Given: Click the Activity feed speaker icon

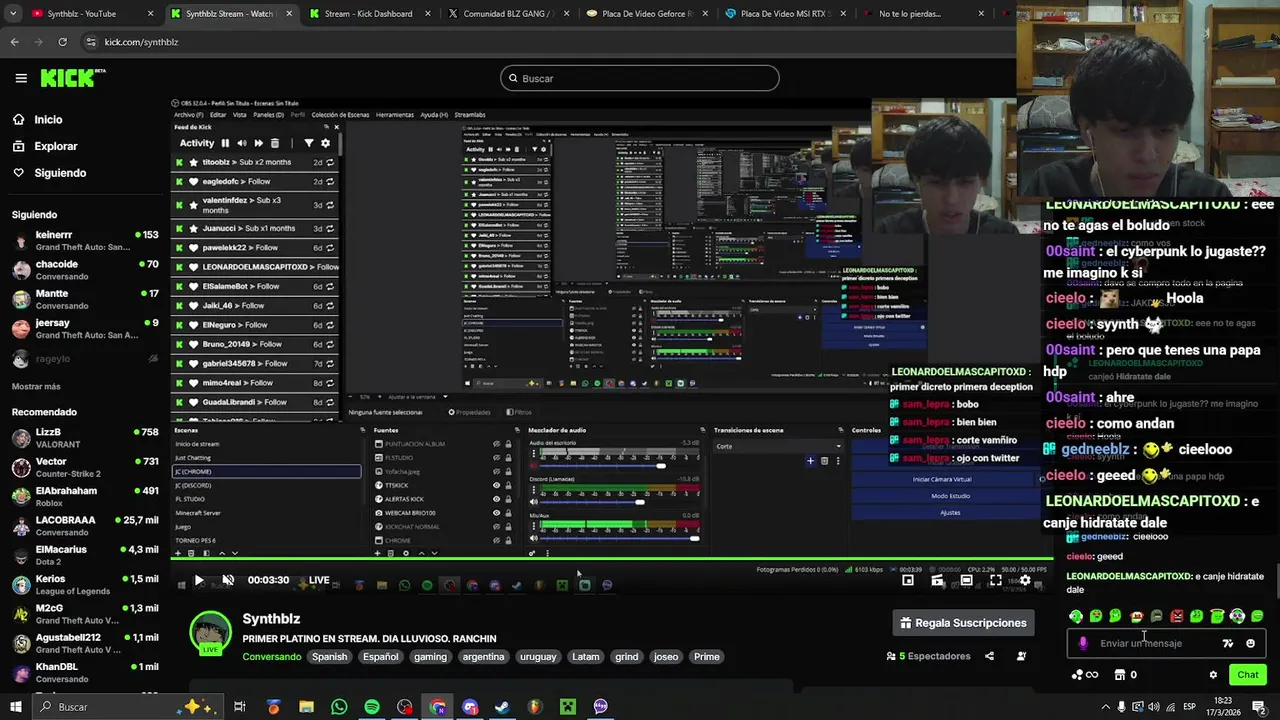Looking at the screenshot, I should point(242,143).
